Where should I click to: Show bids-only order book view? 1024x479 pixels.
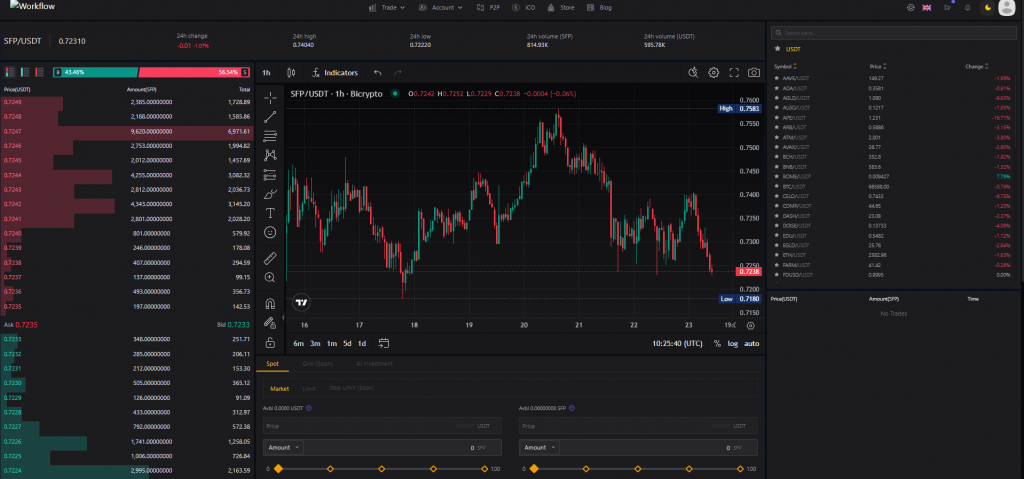[25, 72]
